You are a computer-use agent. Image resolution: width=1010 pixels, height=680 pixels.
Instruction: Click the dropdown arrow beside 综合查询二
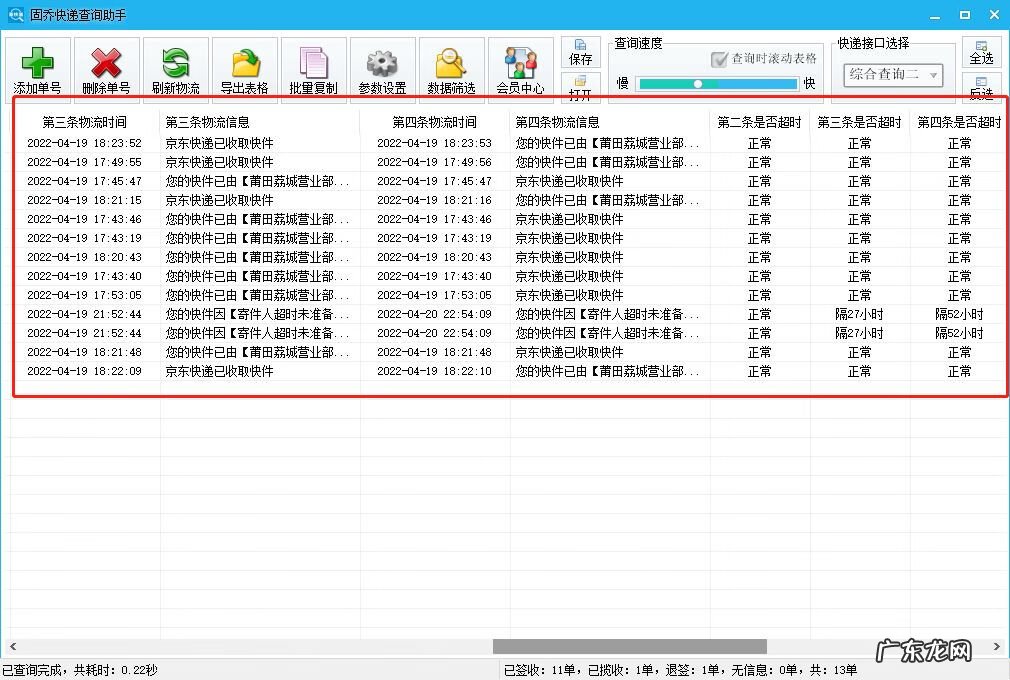tap(931, 75)
